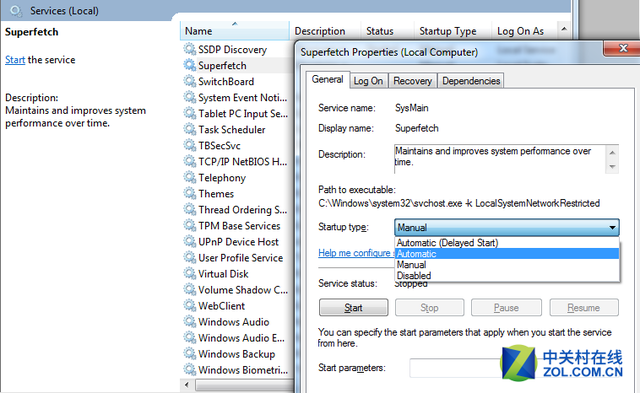Click the Windows Biometri... gear icon
Screen dimensions: 640x393
pyautogui.click(x=189, y=370)
